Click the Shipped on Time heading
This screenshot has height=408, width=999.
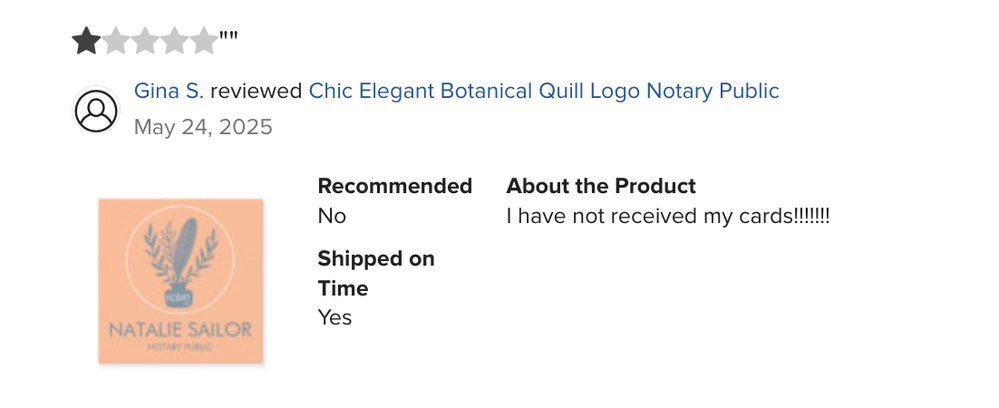(376, 273)
